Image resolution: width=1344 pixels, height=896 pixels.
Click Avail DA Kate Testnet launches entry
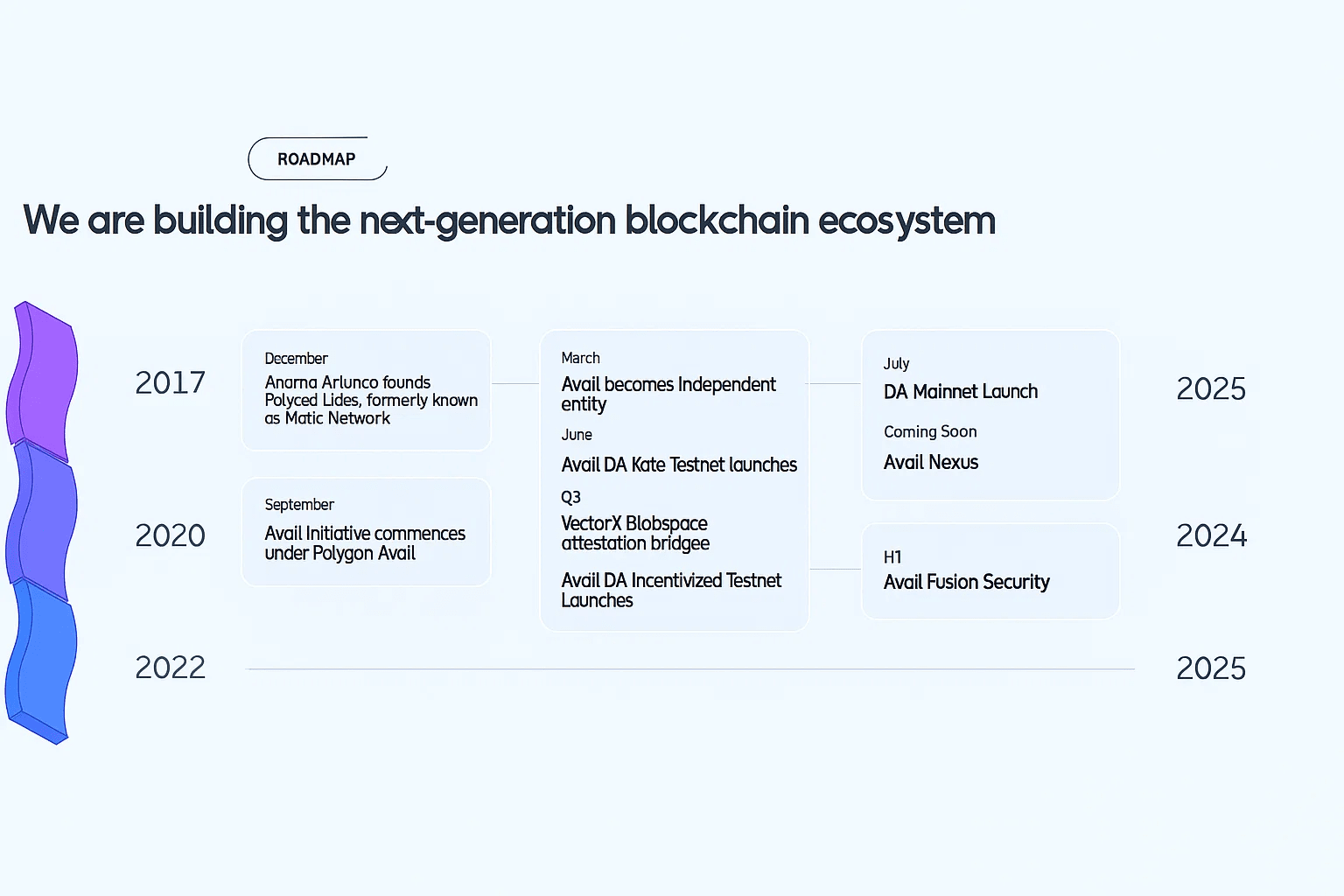tap(679, 465)
